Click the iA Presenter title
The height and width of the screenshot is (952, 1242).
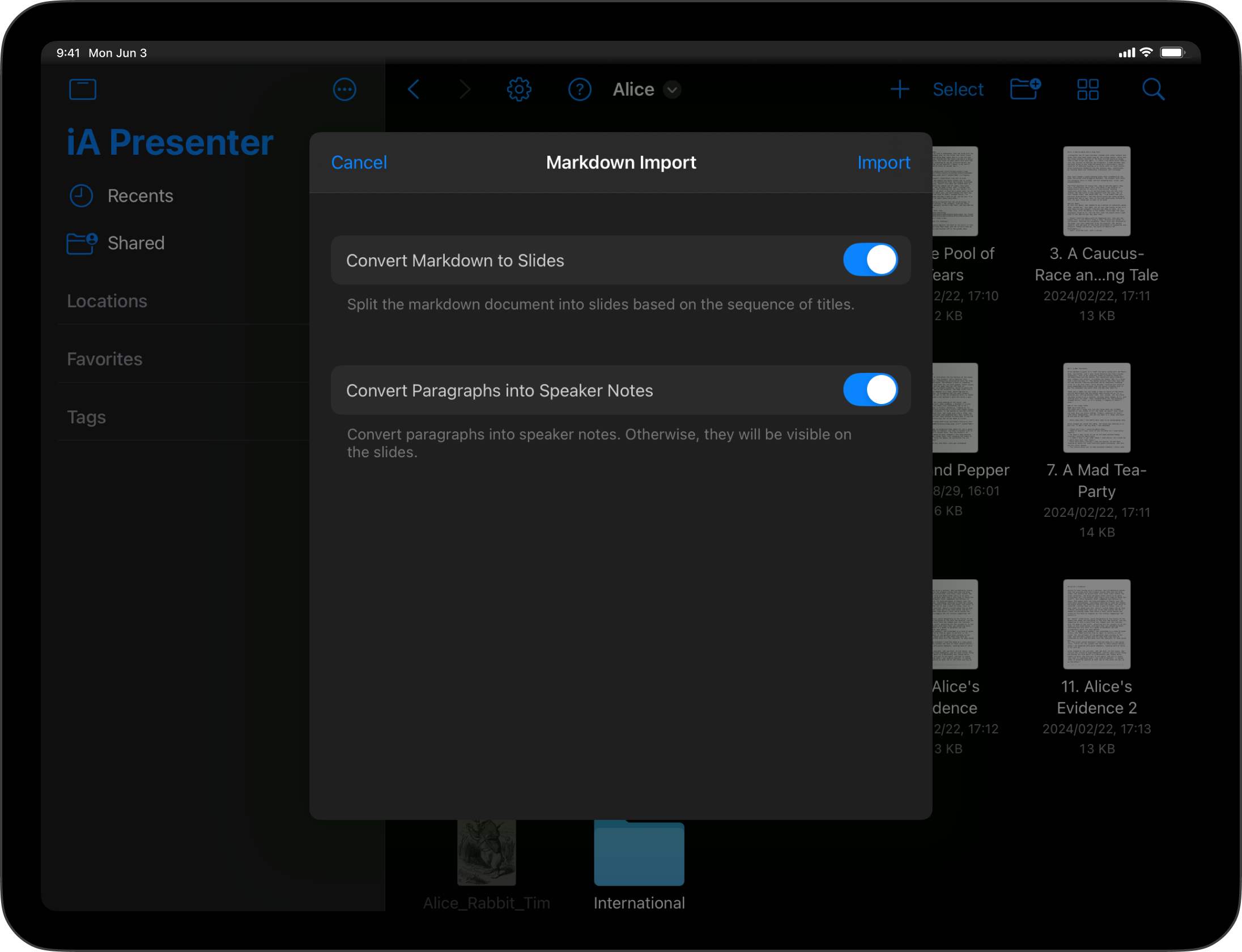[170, 142]
